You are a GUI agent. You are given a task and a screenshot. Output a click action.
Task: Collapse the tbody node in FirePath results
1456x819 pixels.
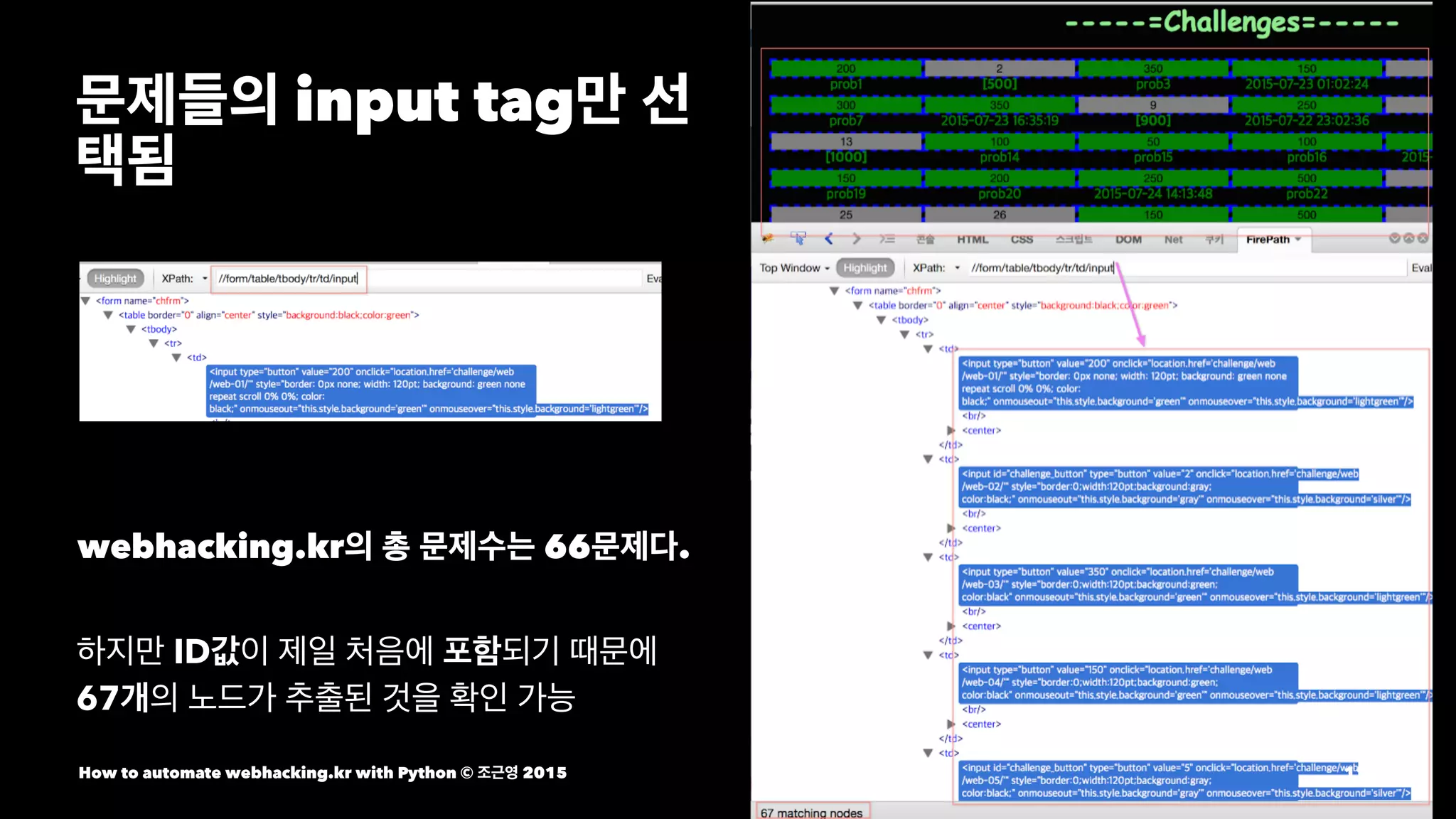[x=882, y=320]
